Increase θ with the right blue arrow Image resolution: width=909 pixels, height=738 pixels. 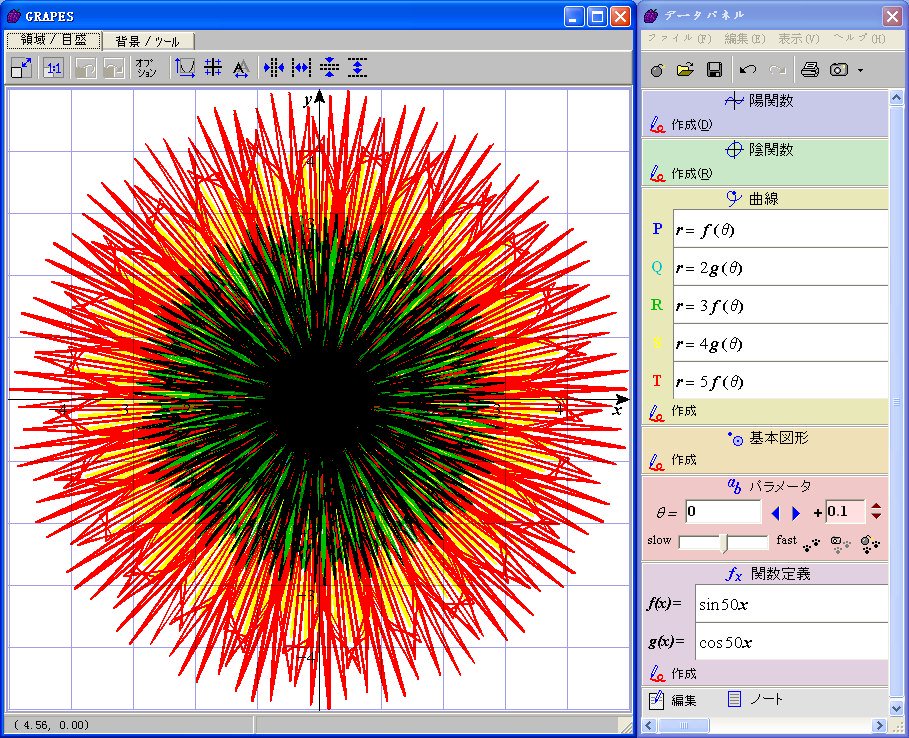tap(796, 513)
